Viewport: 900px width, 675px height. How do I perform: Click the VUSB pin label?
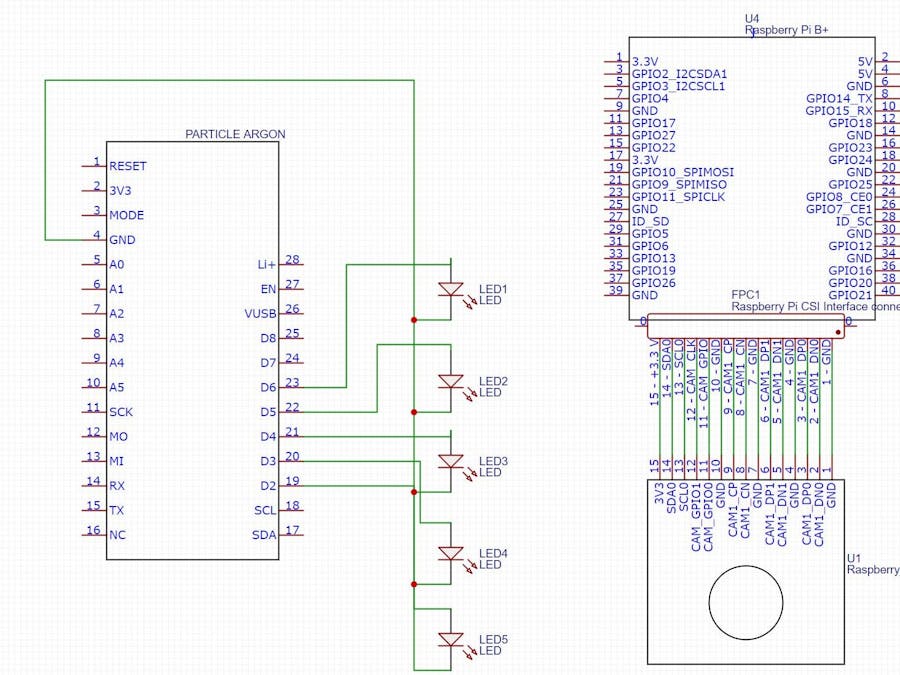coord(261,314)
